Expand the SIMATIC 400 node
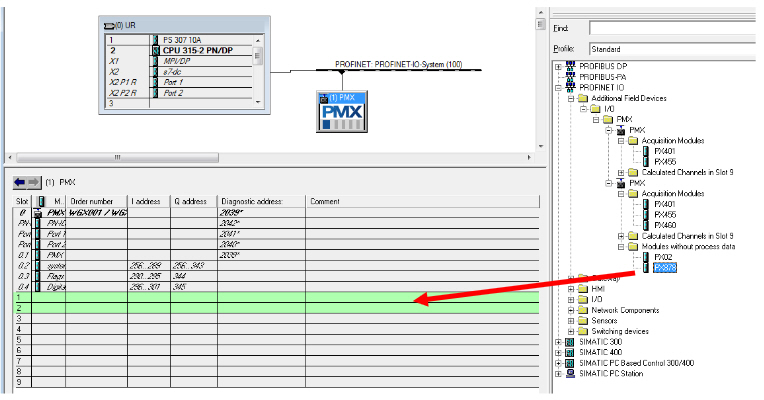Viewport: 764px width, 400px height. click(x=558, y=353)
